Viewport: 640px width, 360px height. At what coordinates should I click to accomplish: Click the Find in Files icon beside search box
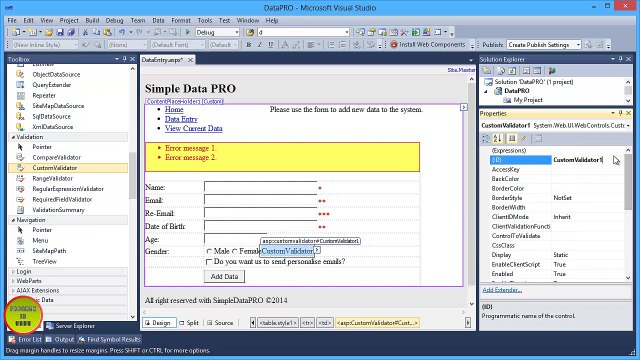pyautogui.click(x=250, y=32)
